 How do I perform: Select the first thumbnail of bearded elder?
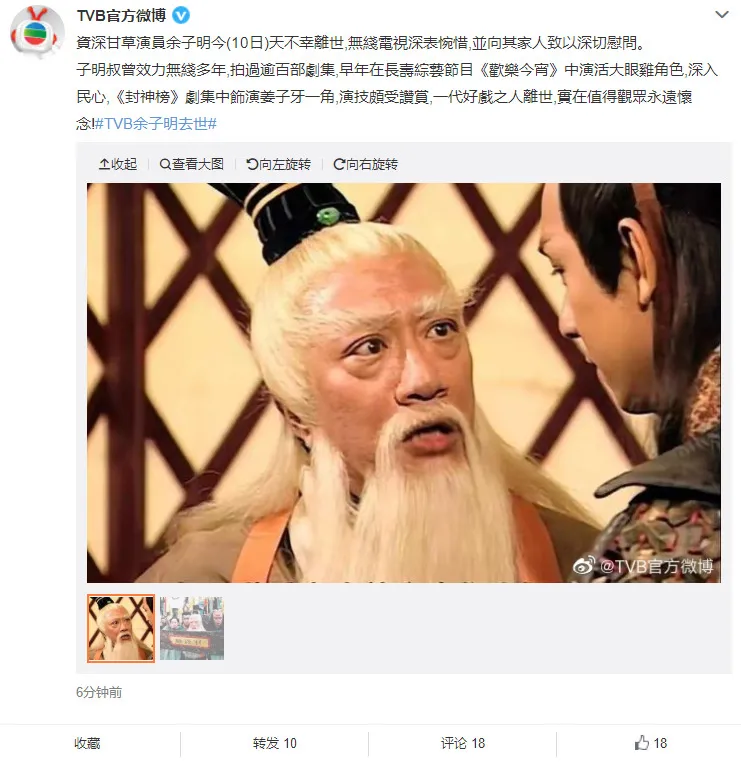point(121,628)
